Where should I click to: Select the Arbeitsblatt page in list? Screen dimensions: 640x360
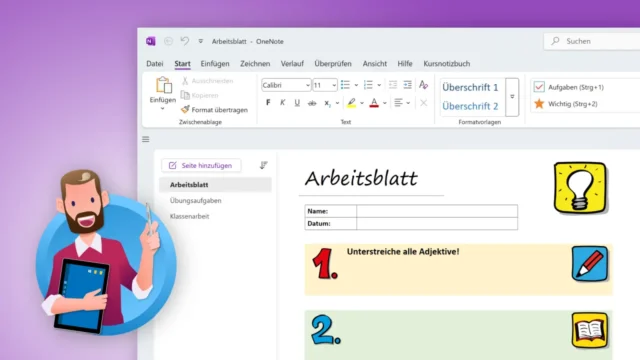[215, 184]
